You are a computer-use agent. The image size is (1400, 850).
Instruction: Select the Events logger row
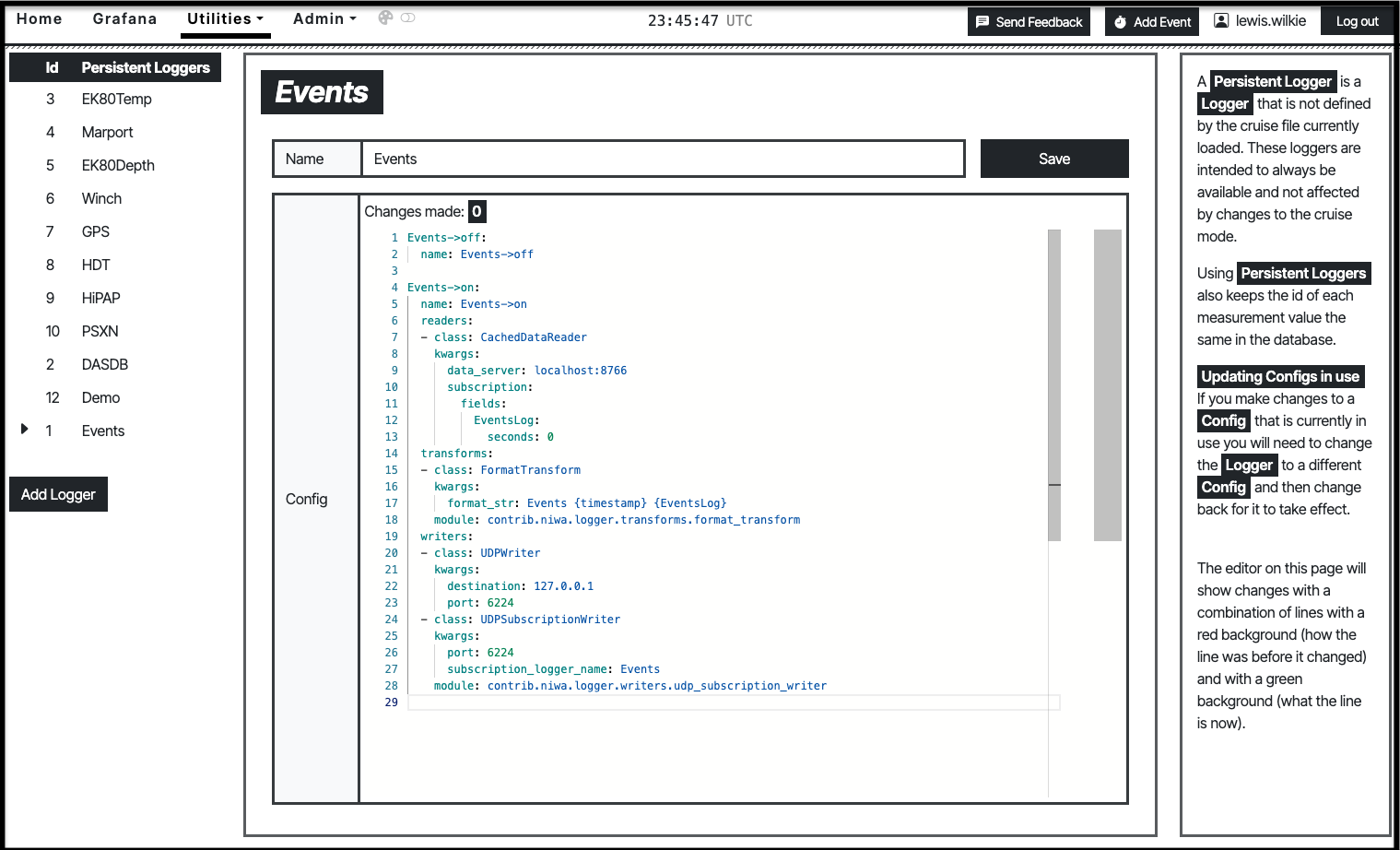pyautogui.click(x=115, y=431)
